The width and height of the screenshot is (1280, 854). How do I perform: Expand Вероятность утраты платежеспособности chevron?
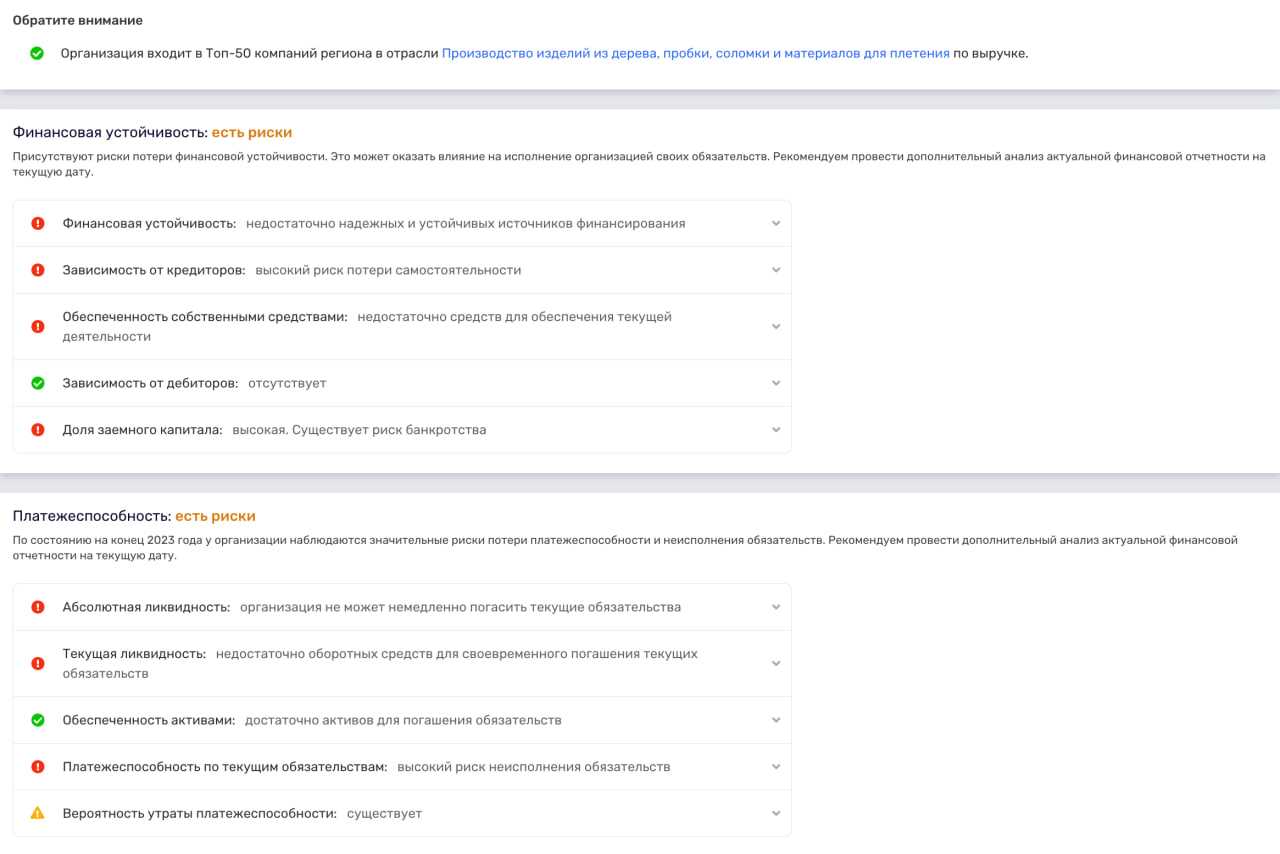coord(776,813)
